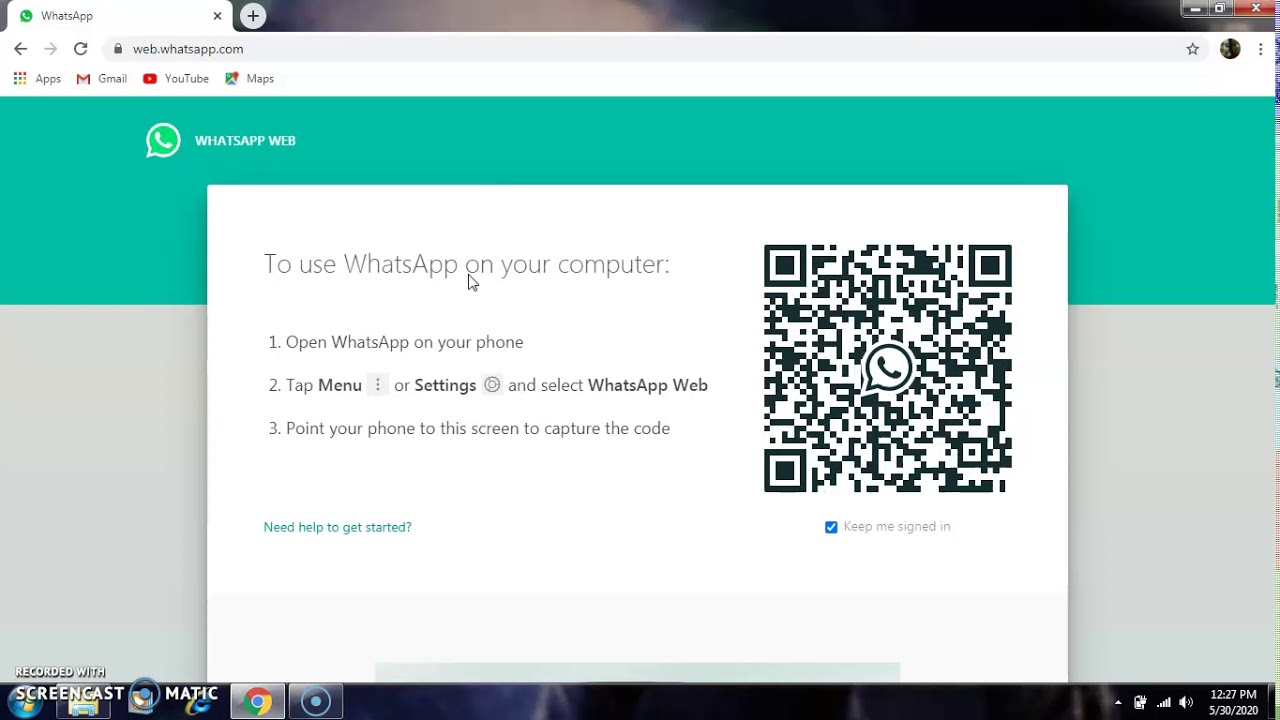This screenshot has height=720, width=1280.
Task: Bookmark this page with the star icon
Action: (1192, 49)
